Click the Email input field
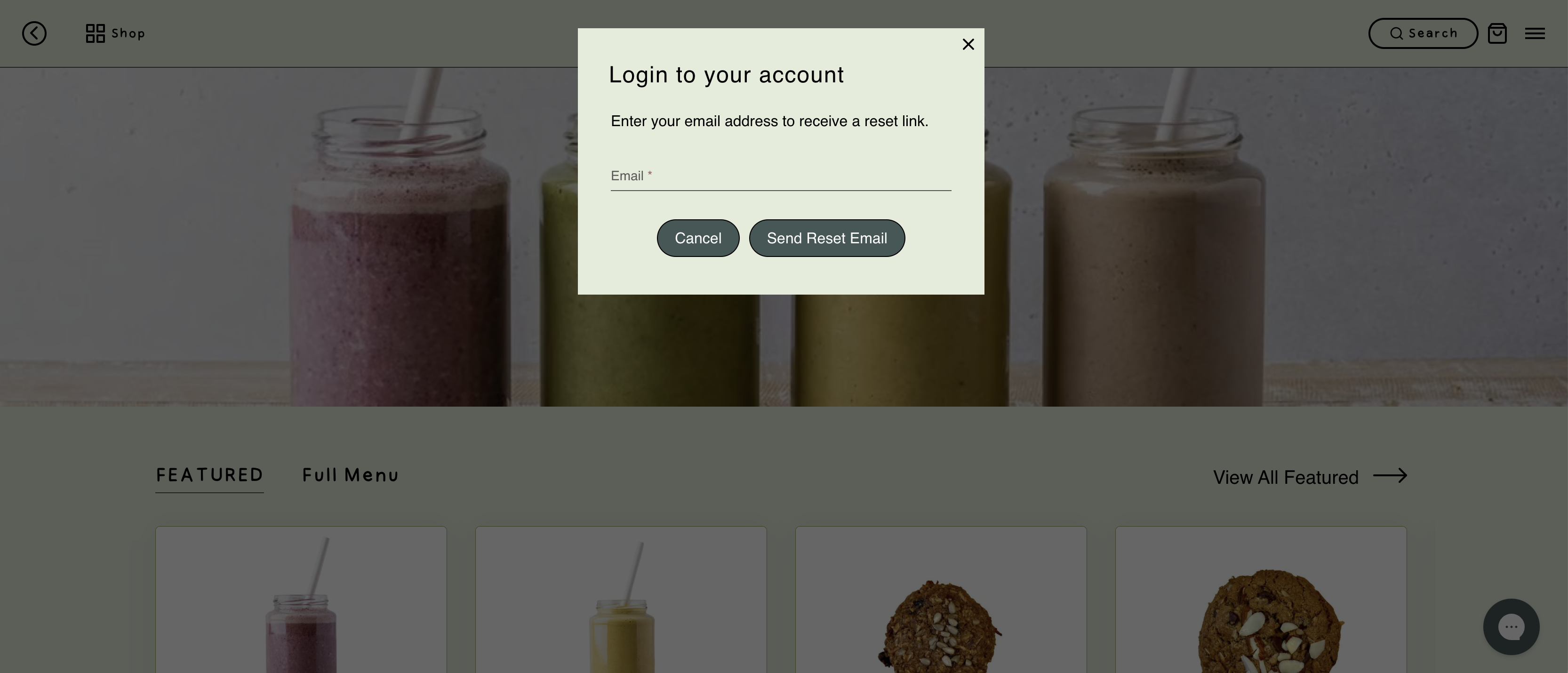Image resolution: width=1568 pixels, height=673 pixels. pyautogui.click(x=780, y=176)
